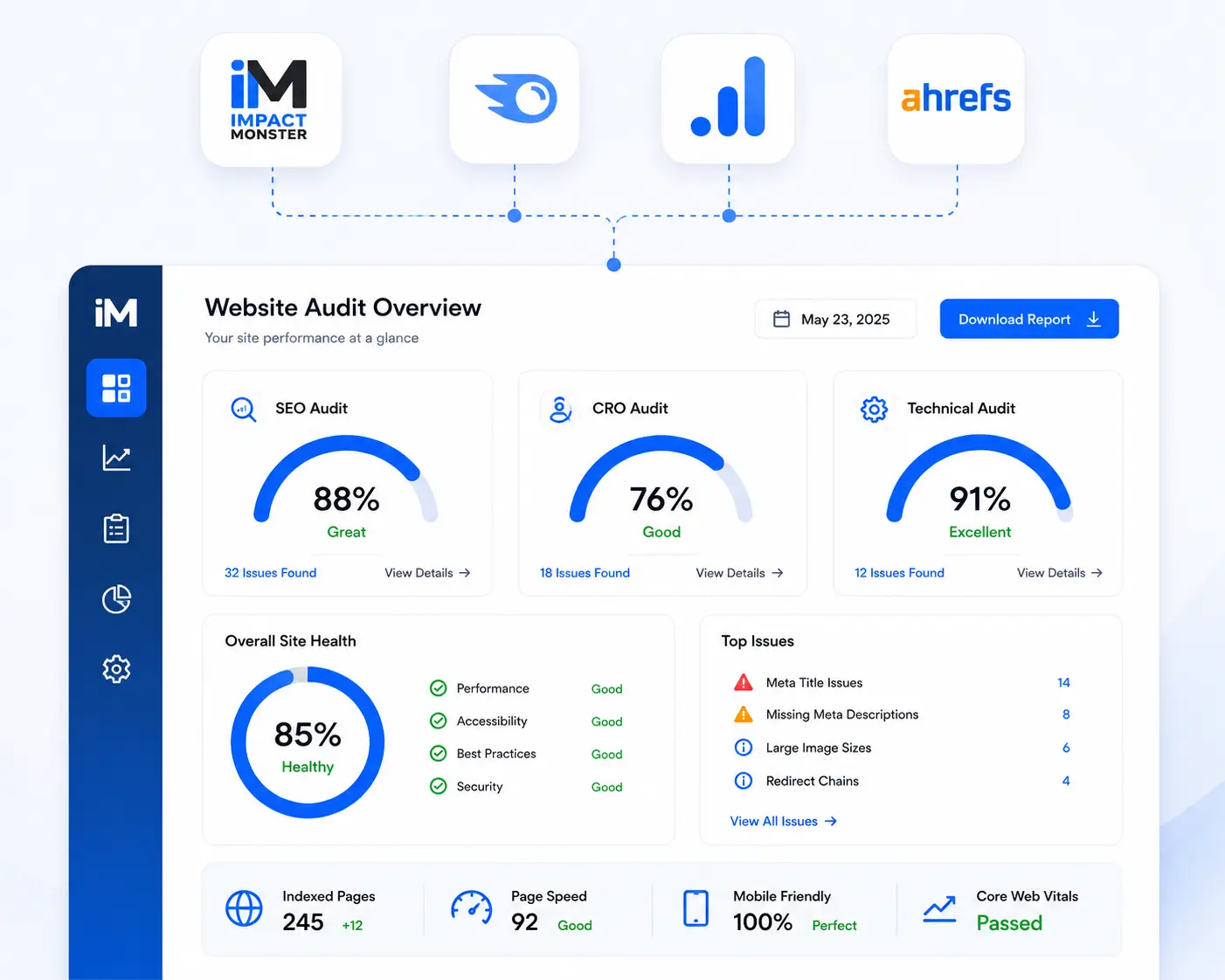Open View Details on the SEO Audit card
The height and width of the screenshot is (980, 1225).
point(428,573)
